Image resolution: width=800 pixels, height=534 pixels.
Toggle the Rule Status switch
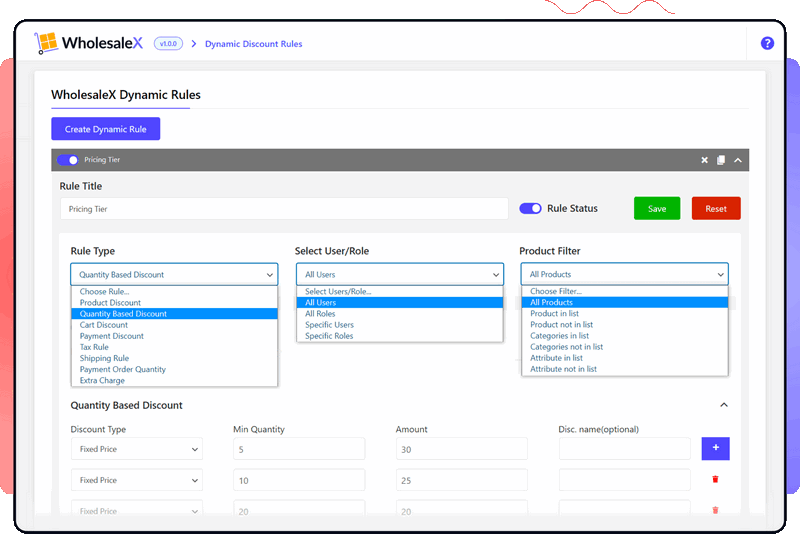[x=530, y=209]
